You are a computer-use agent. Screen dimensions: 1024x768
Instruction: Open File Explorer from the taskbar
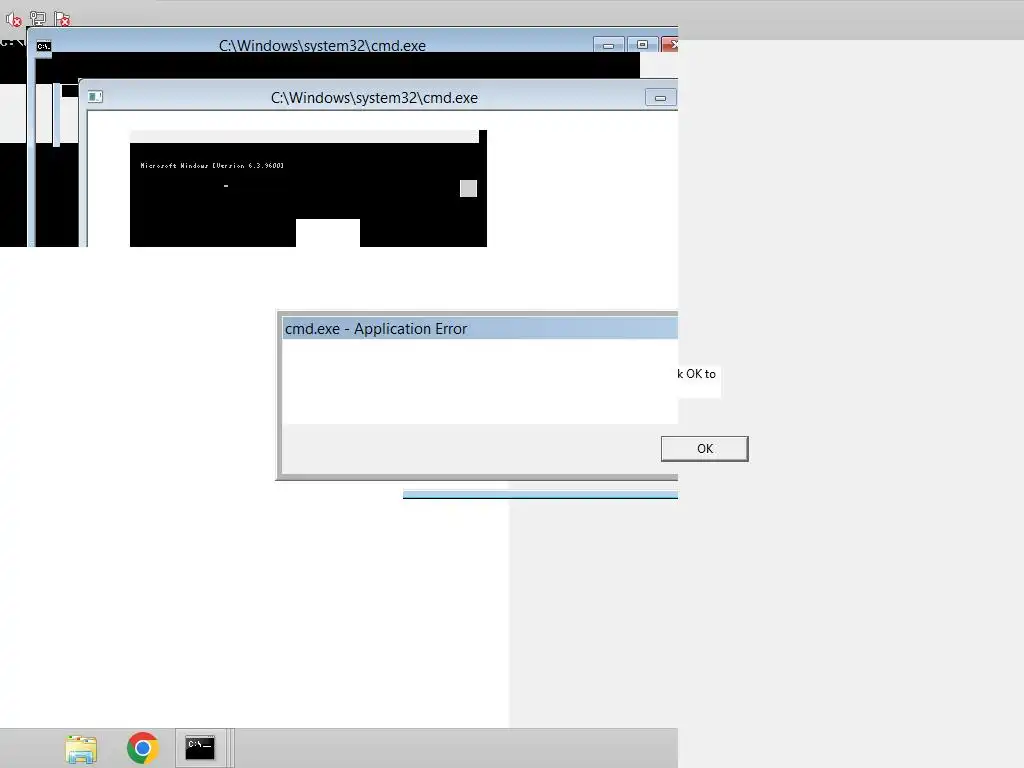pyautogui.click(x=81, y=748)
